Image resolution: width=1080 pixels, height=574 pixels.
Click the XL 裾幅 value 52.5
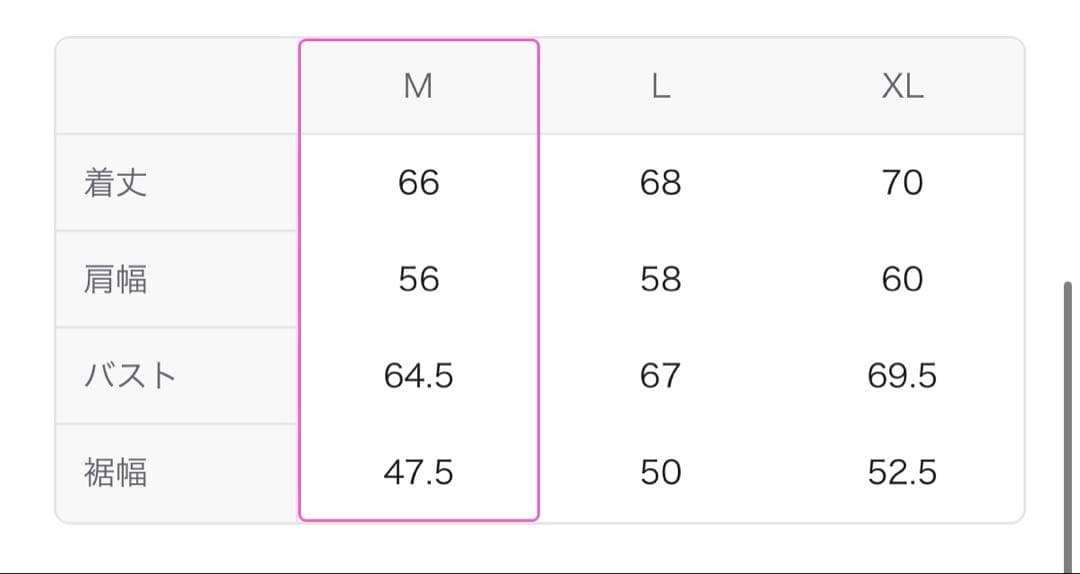coord(902,472)
